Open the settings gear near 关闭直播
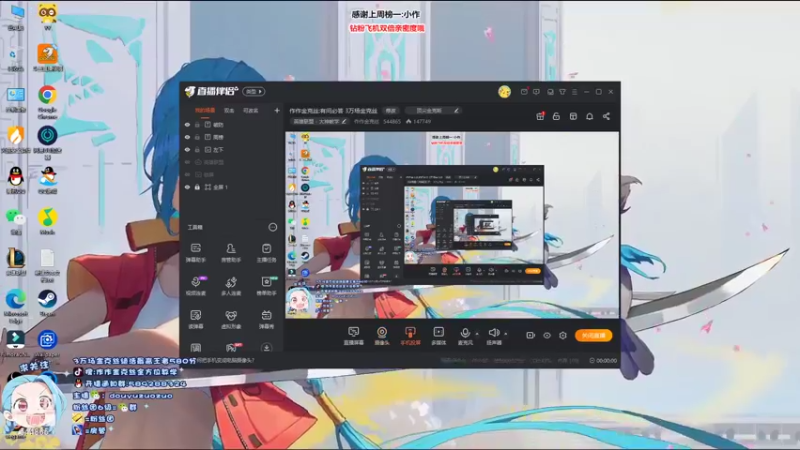Viewport: 800px width, 450px height. tap(563, 335)
